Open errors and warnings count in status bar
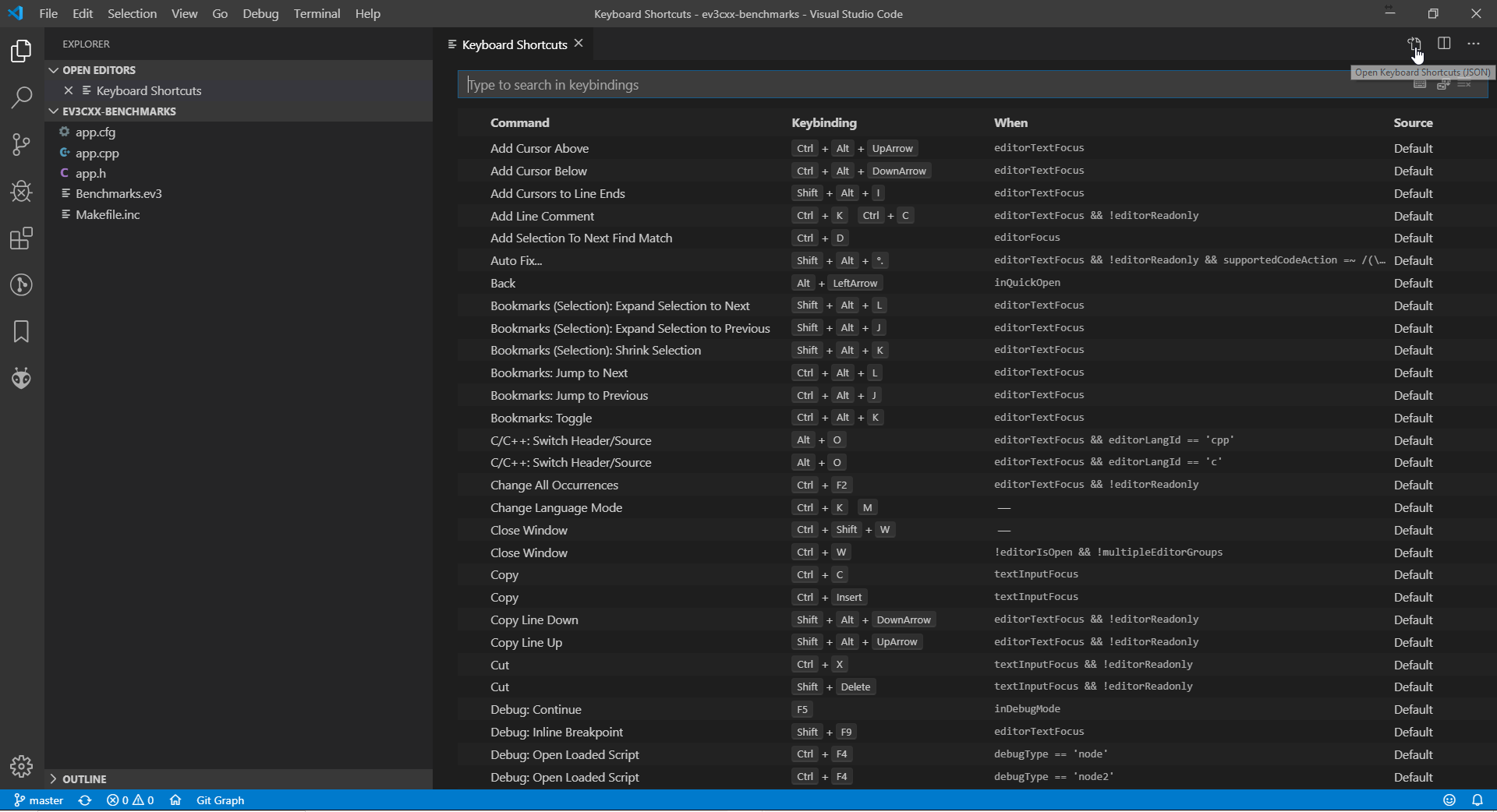 click(130, 800)
